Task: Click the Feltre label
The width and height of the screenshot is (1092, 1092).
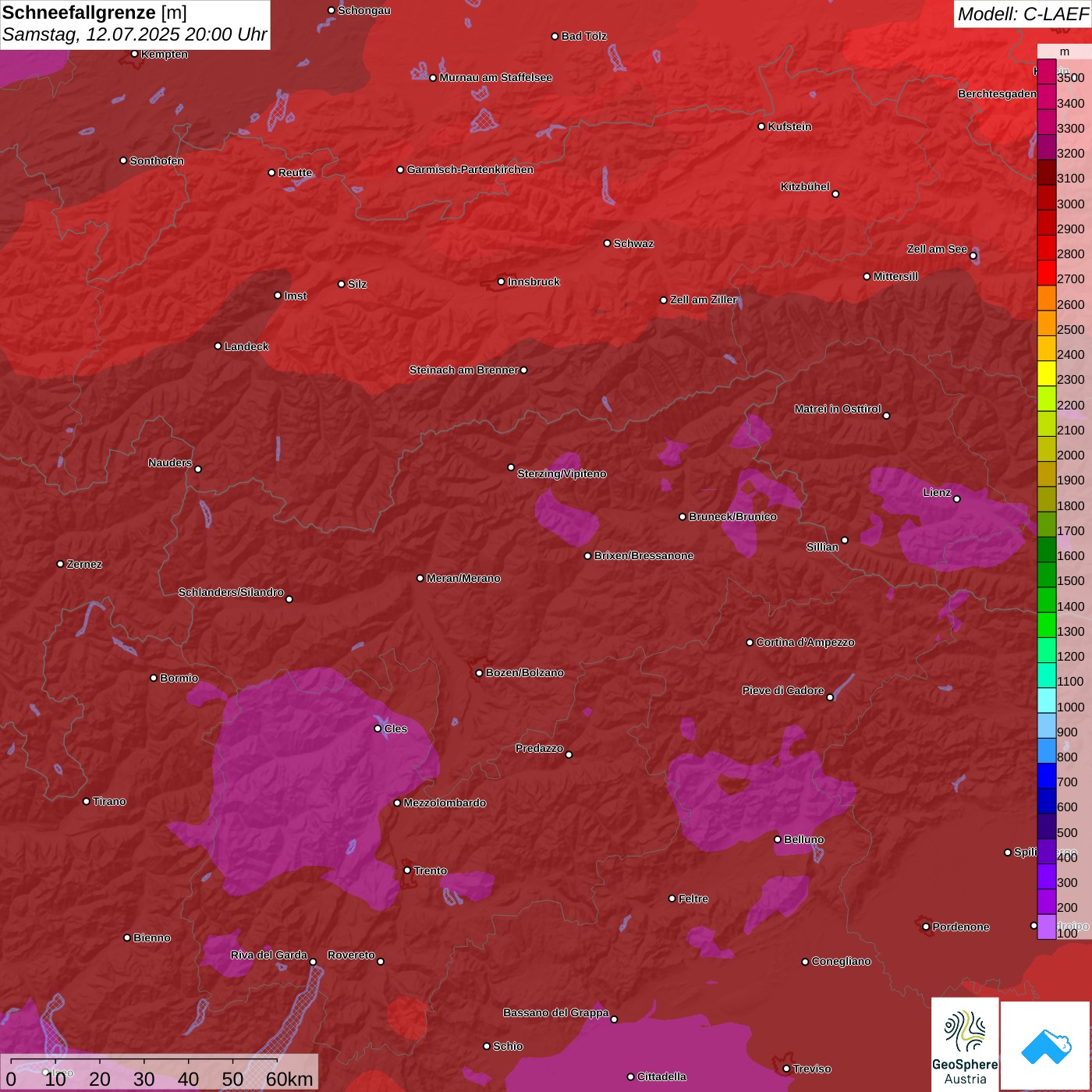Action: [693, 899]
